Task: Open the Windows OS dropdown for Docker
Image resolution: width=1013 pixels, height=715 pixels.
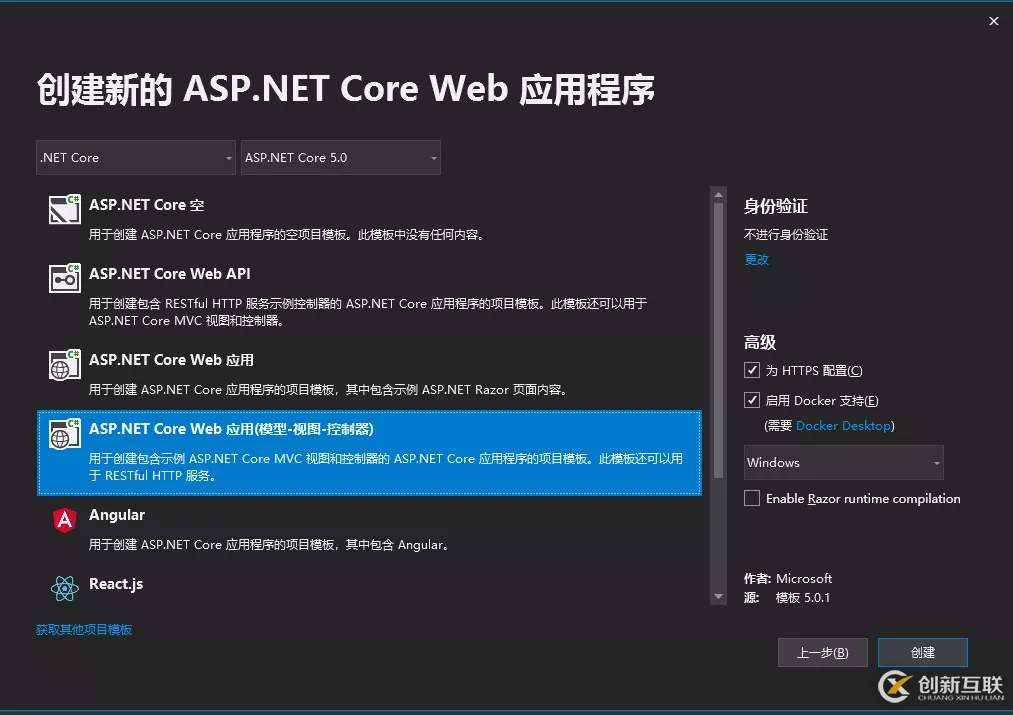Action: click(x=843, y=462)
